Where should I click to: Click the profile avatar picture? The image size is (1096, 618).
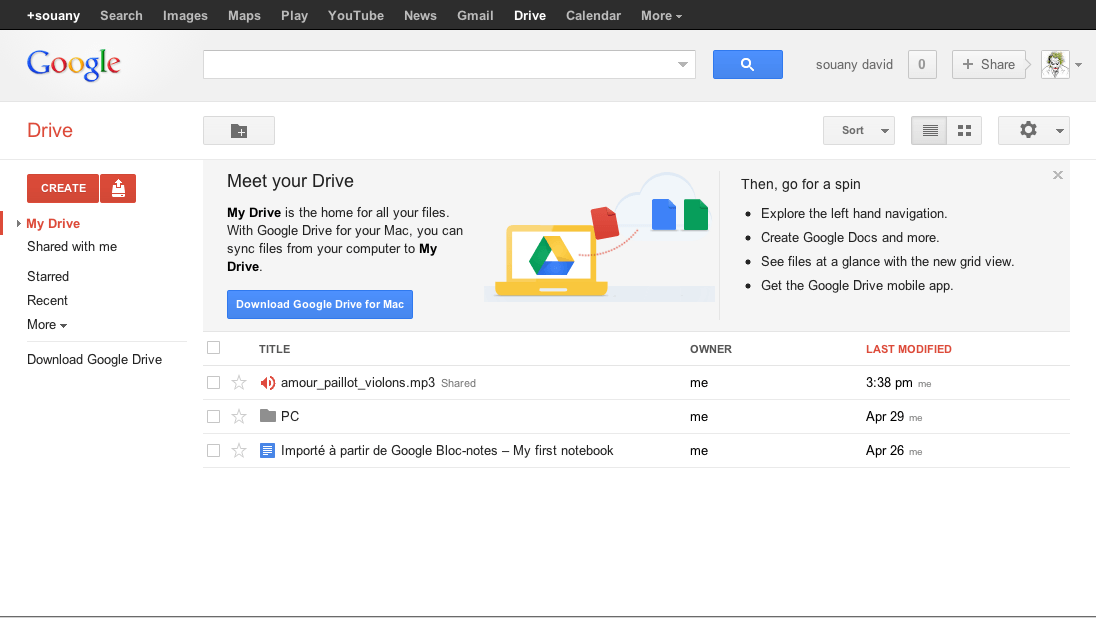1055,64
